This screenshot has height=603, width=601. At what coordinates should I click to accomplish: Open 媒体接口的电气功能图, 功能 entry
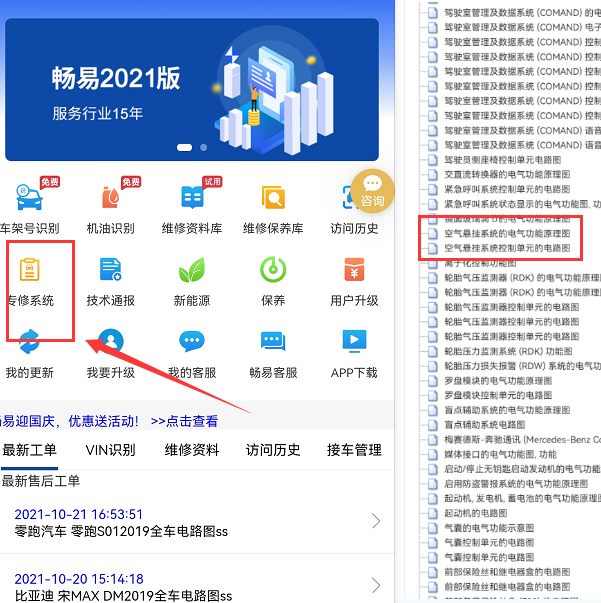[500, 455]
